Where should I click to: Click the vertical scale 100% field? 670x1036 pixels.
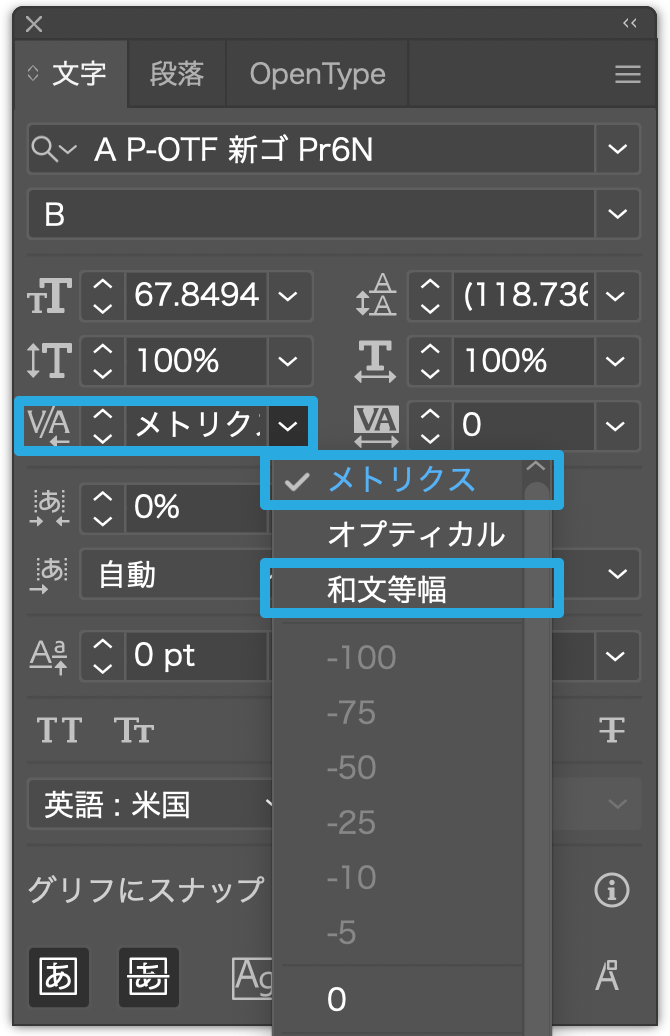[x=196, y=361]
